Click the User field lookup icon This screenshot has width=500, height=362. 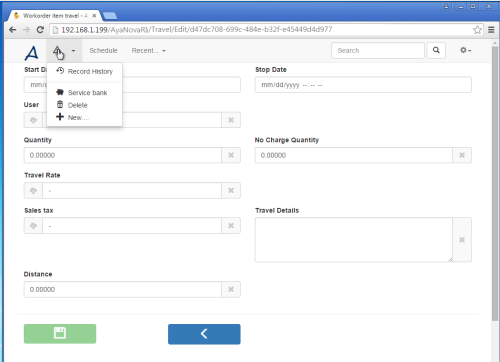(x=33, y=120)
